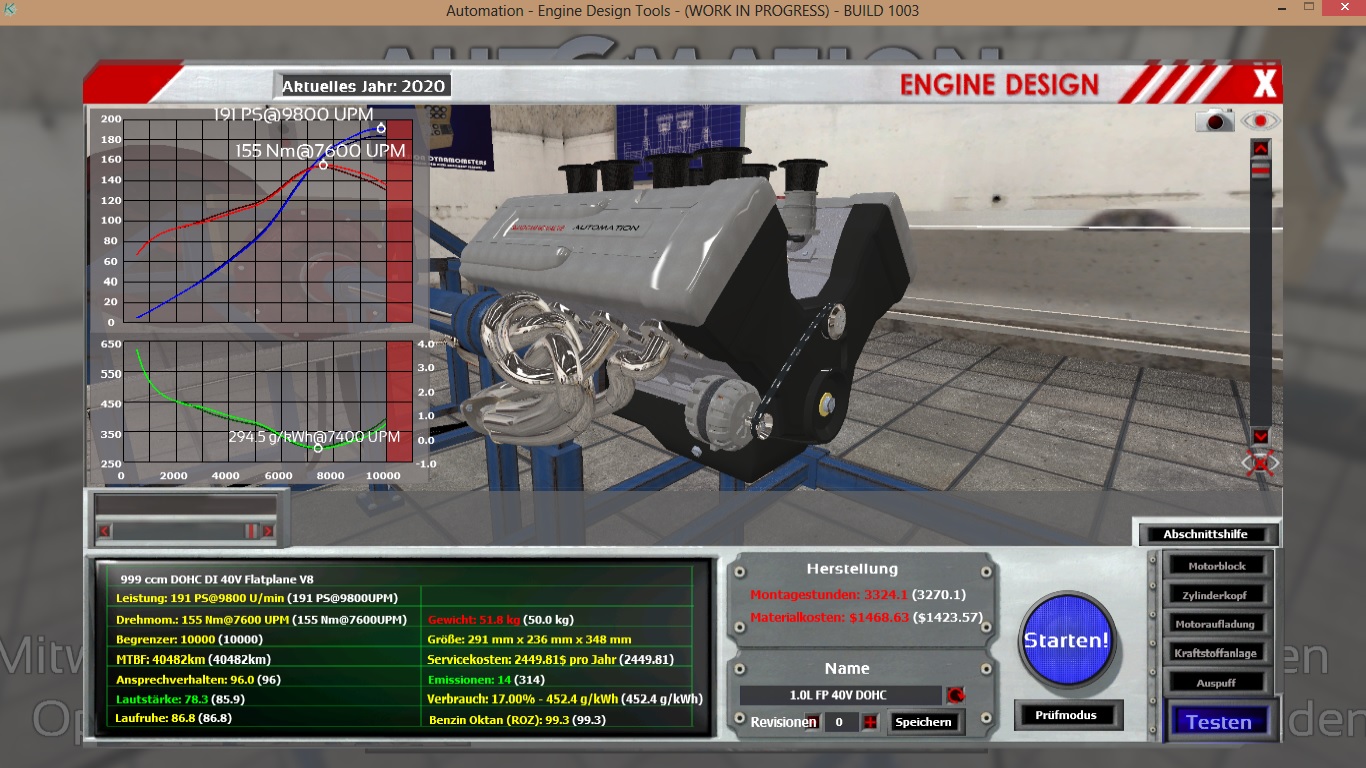Increase revision with red plus button

(x=870, y=722)
